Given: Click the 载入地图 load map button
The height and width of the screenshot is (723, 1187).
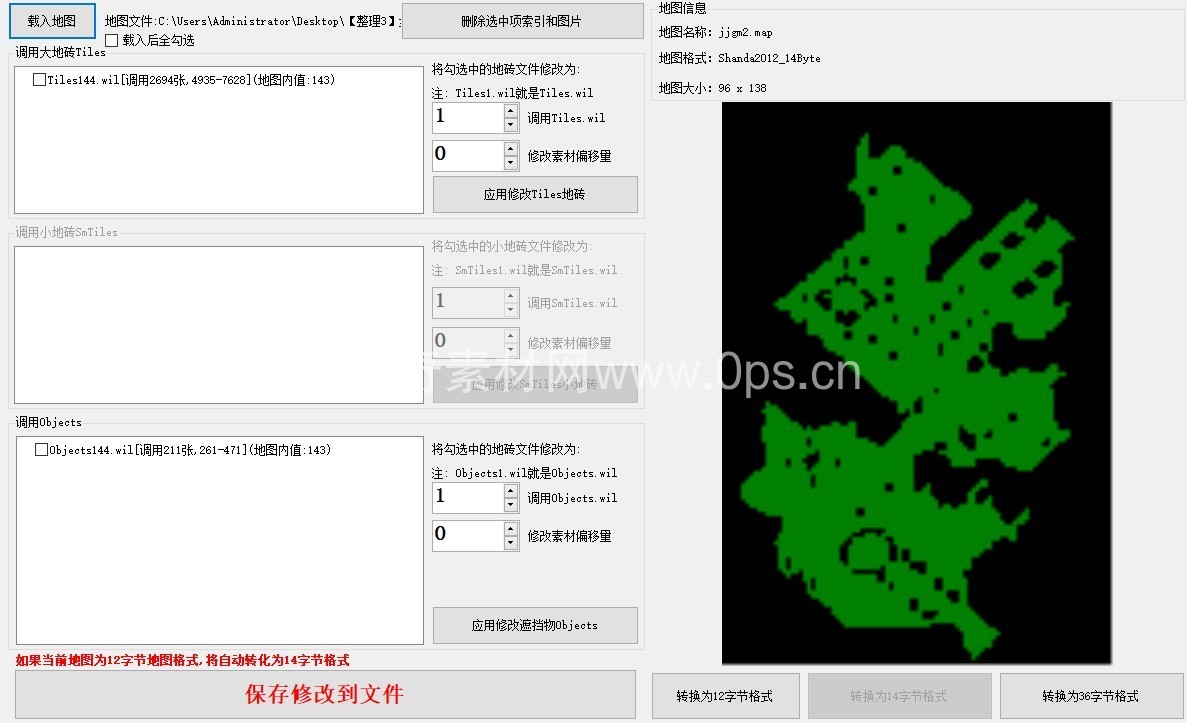Looking at the screenshot, I should [x=51, y=21].
